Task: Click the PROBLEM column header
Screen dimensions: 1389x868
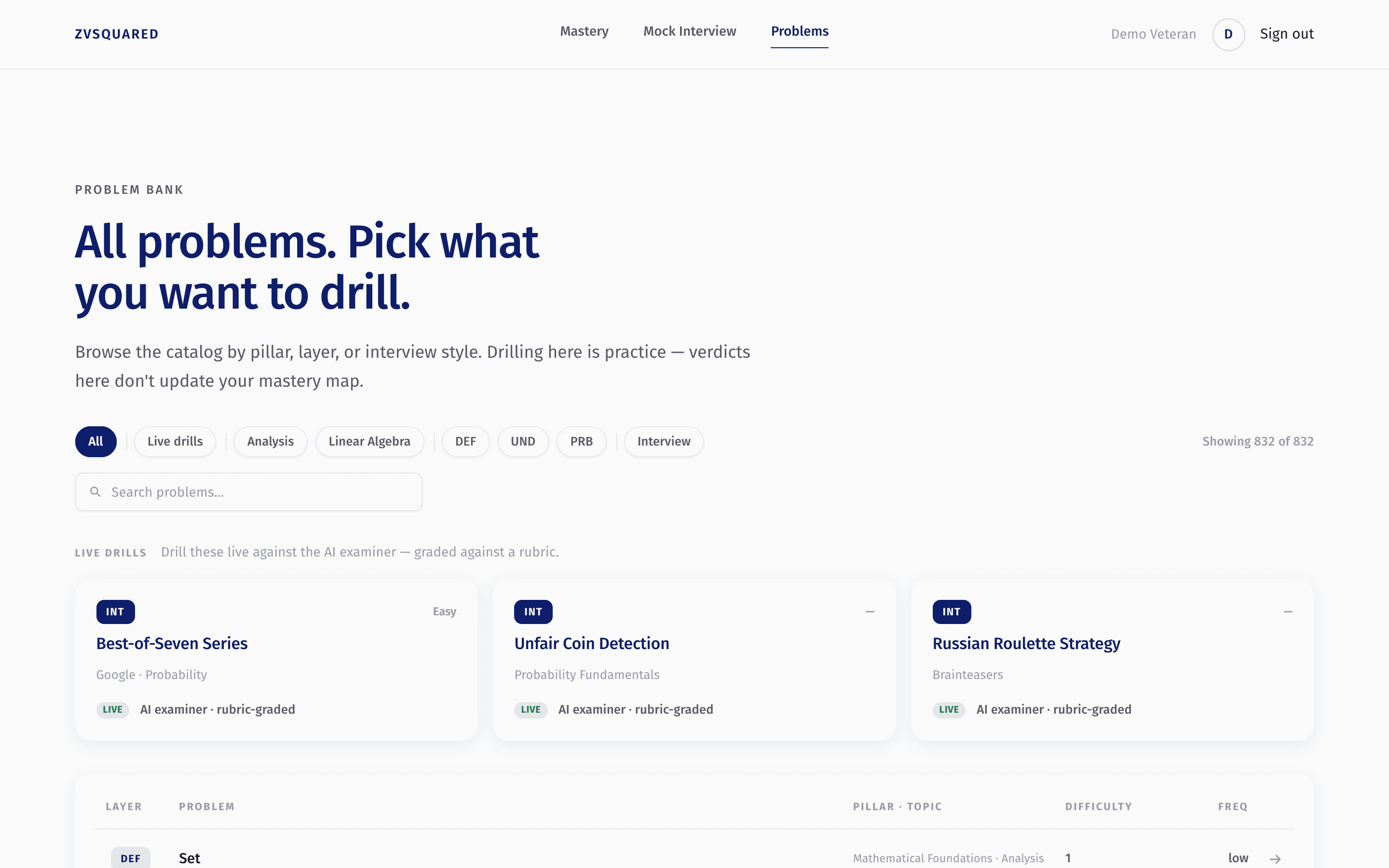Action: click(x=206, y=806)
